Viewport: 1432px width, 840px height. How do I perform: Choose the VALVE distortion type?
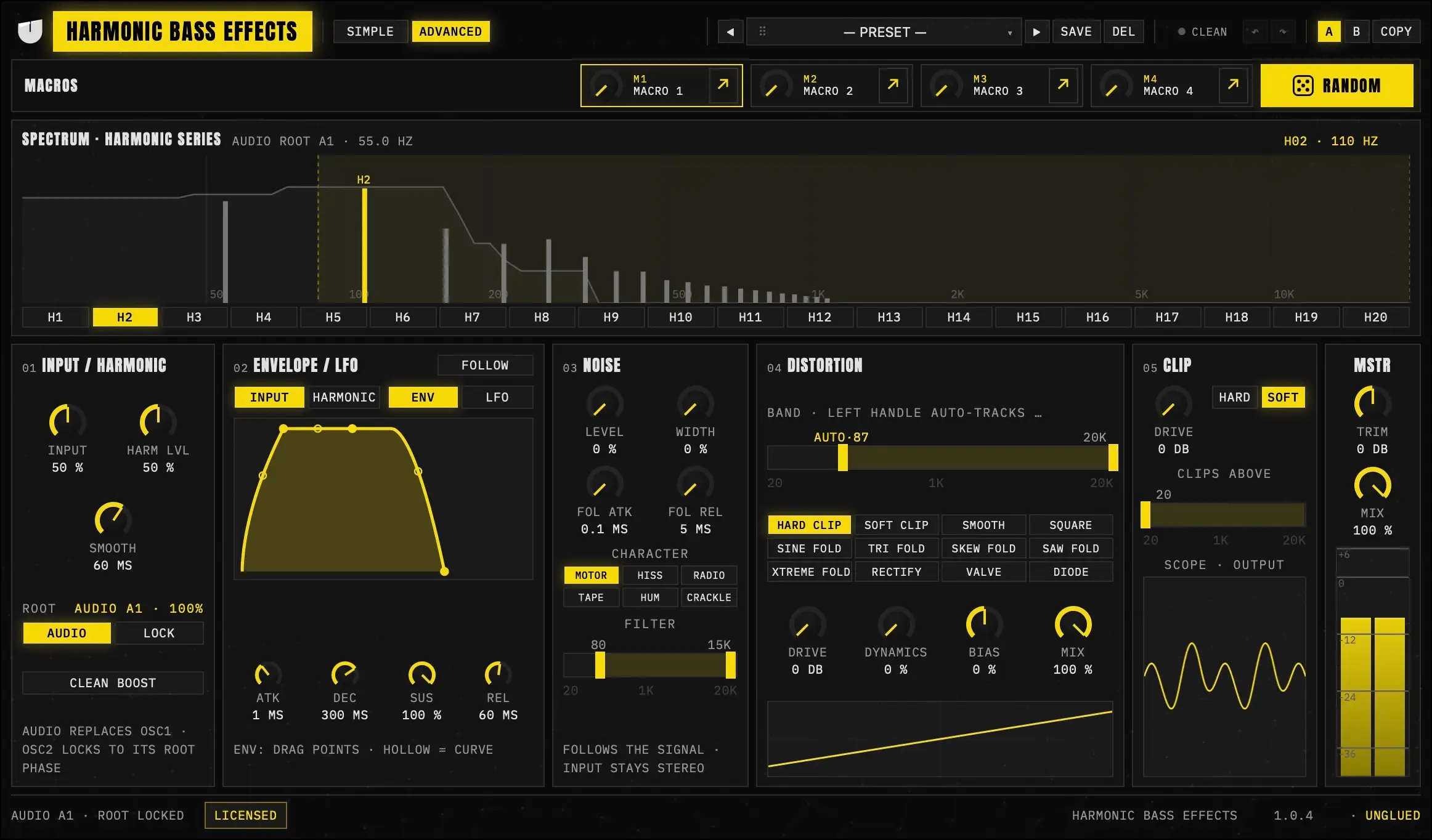(x=983, y=571)
